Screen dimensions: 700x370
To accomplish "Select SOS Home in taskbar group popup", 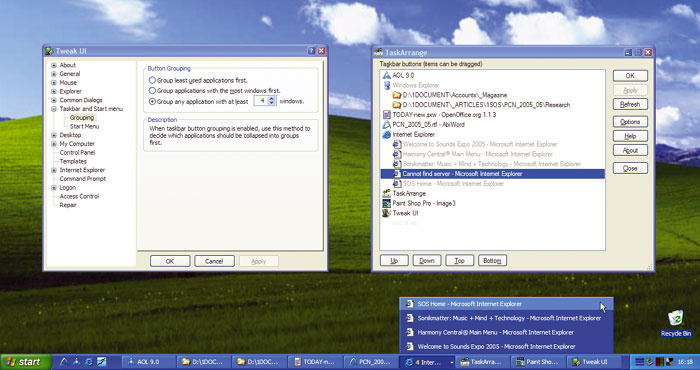I will click(x=506, y=304).
